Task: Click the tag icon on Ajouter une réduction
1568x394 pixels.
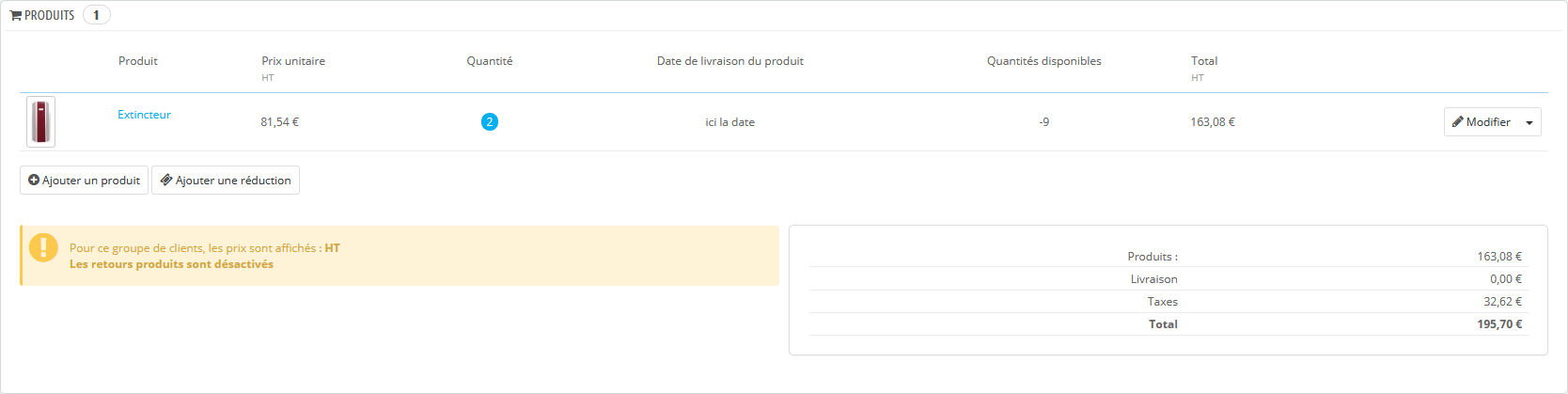Action: 166,181
